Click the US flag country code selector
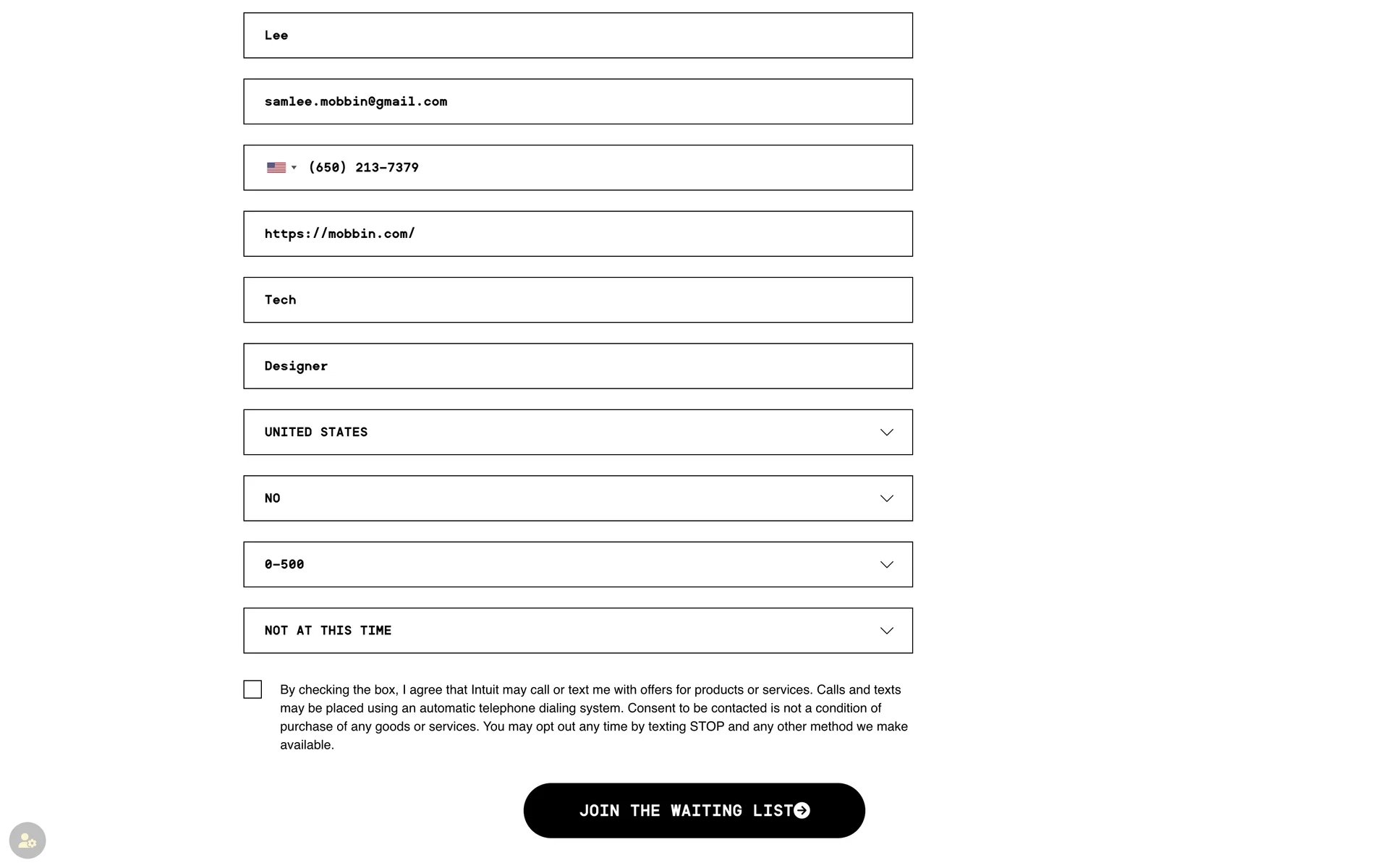This screenshot has width=1389, height=868. 281,168
